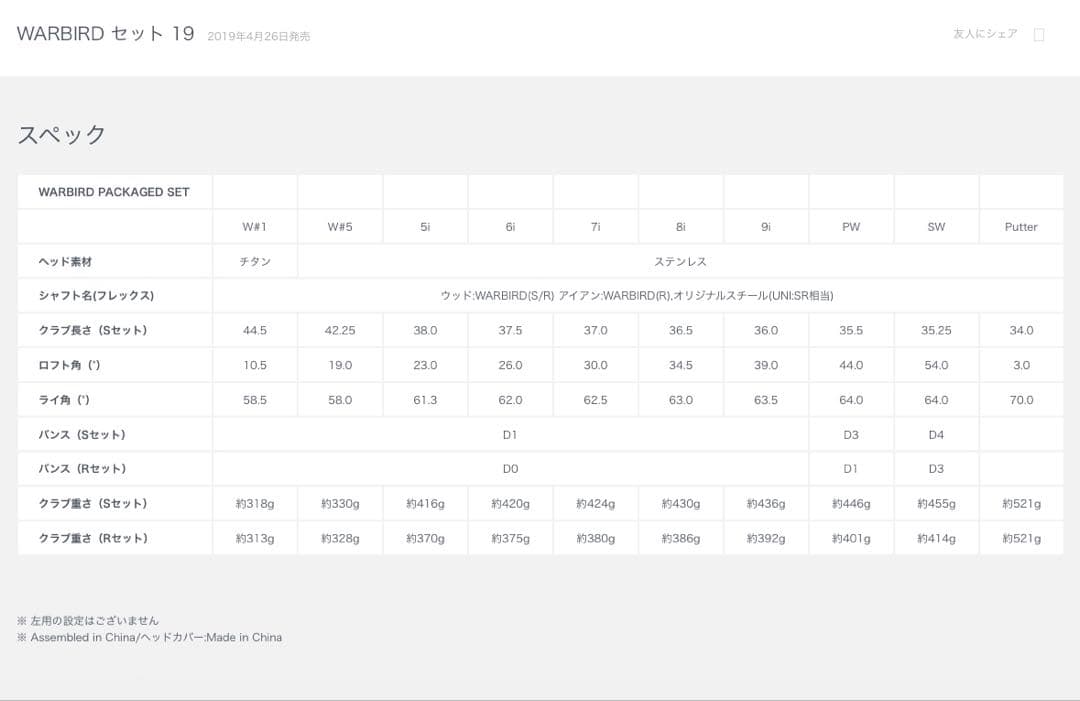This screenshot has width=1080, height=701.
Task: Click the 約521g cell in the Rセット row
Action: [x=1021, y=538]
